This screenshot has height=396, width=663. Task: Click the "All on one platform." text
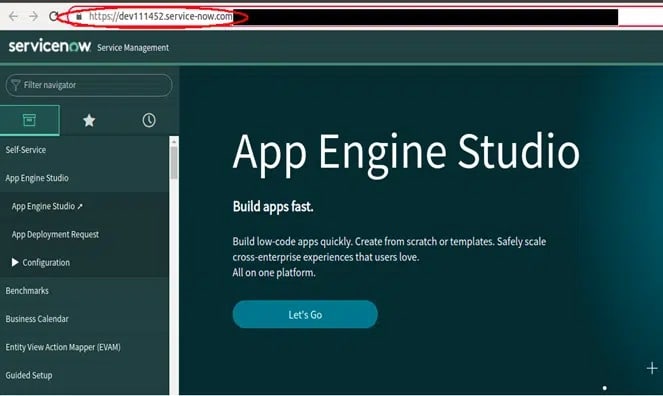click(274, 273)
